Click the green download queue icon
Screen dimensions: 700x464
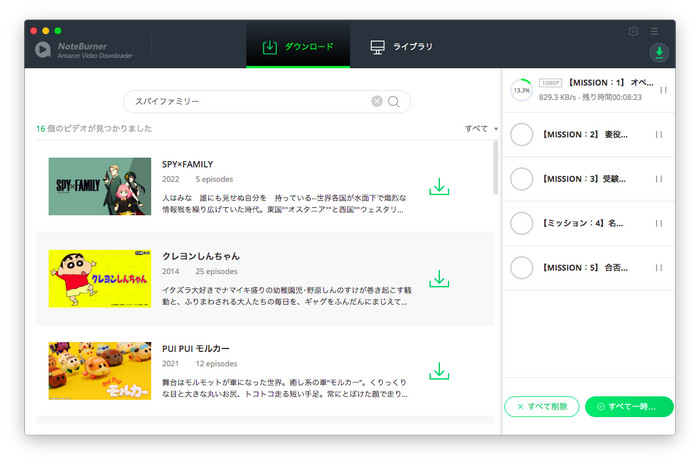tap(659, 52)
